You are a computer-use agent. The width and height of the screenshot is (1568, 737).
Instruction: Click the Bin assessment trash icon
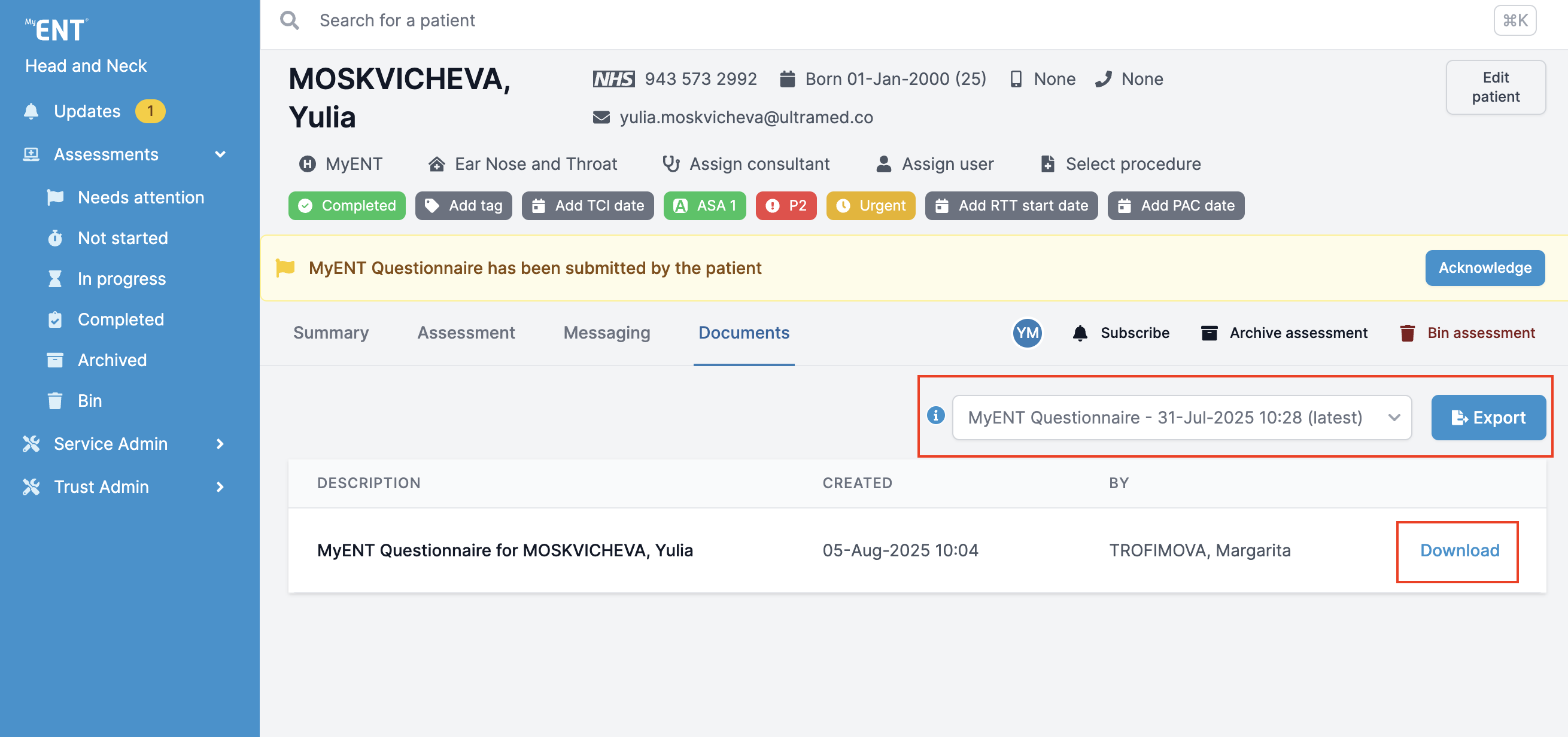point(1406,333)
